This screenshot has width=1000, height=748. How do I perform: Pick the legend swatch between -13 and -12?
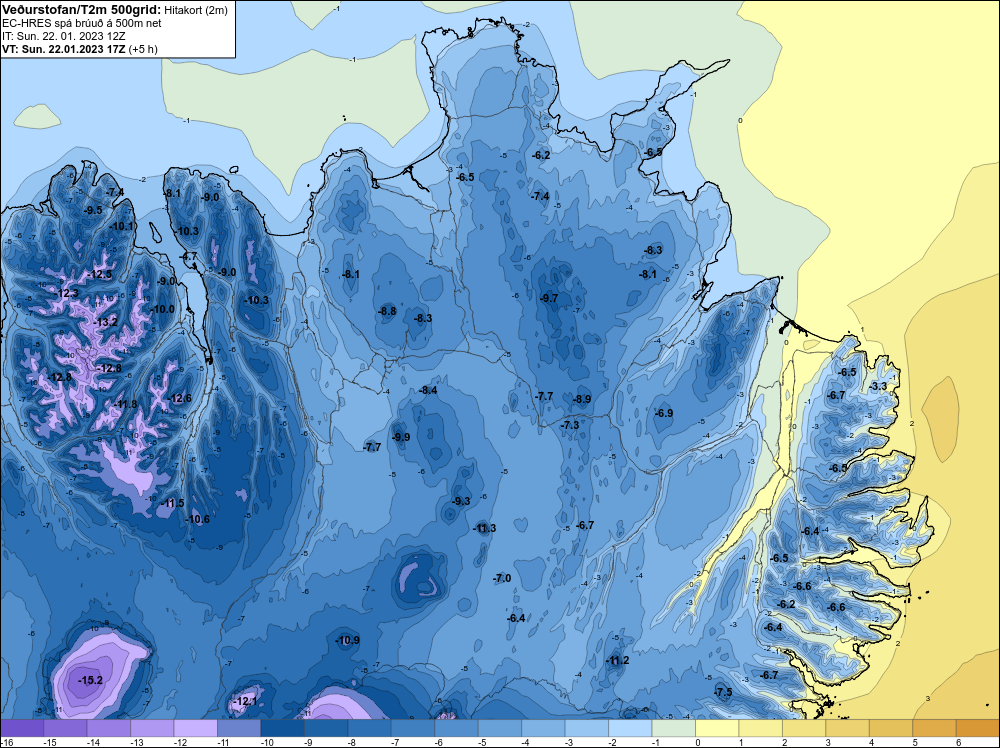coord(152,728)
